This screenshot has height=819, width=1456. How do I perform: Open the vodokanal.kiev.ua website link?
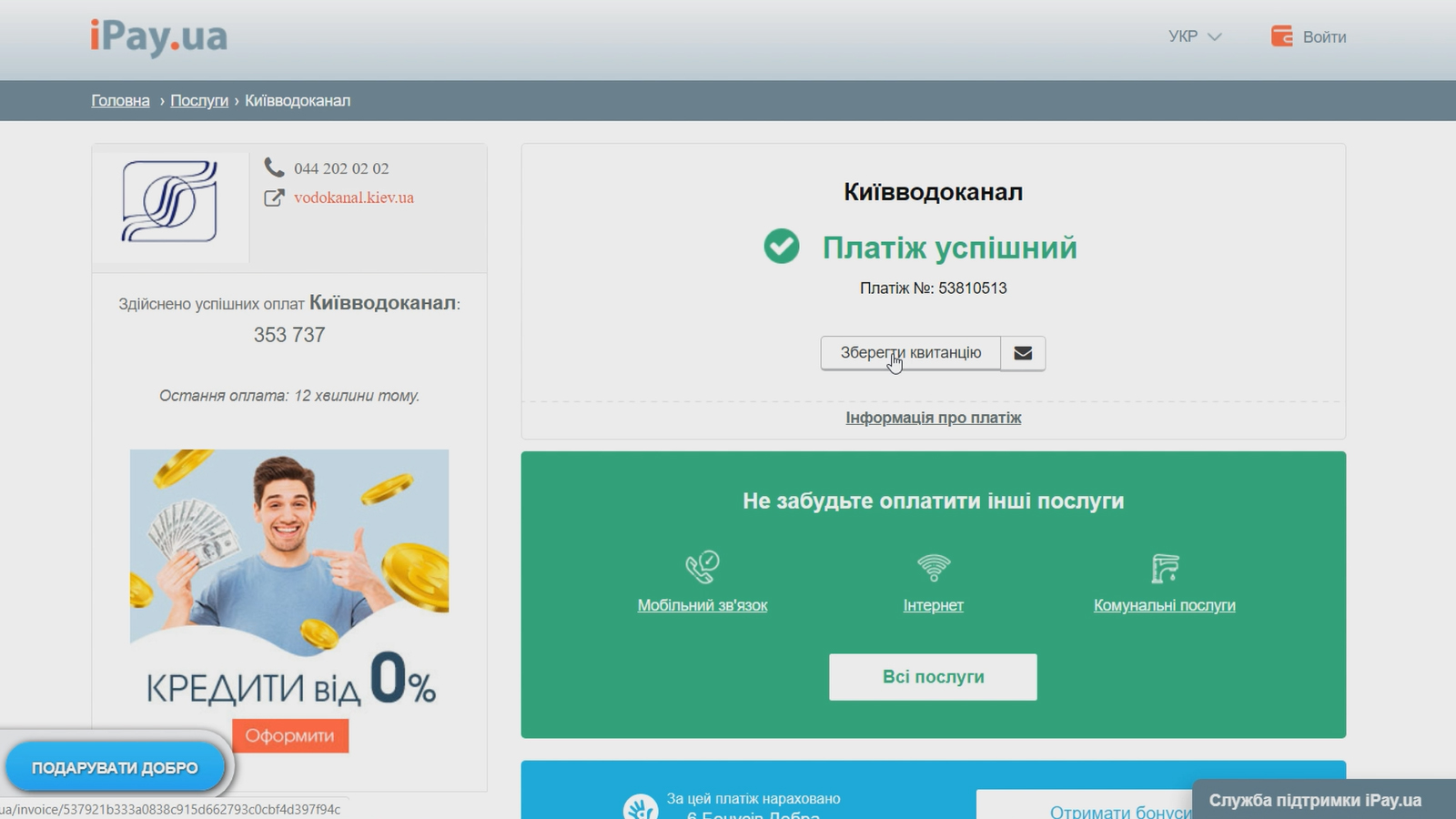[353, 197]
